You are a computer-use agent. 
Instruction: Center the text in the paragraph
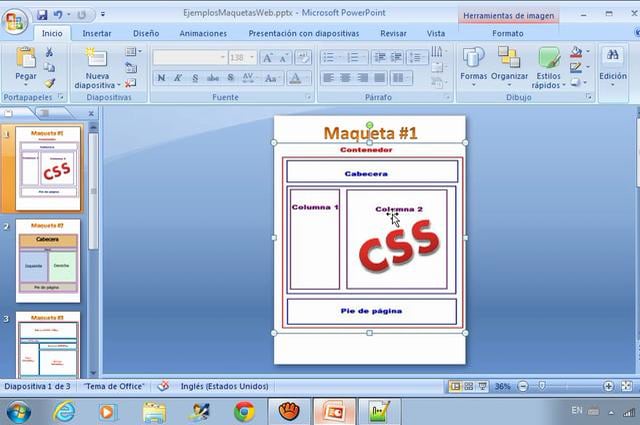pyautogui.click(x=345, y=78)
